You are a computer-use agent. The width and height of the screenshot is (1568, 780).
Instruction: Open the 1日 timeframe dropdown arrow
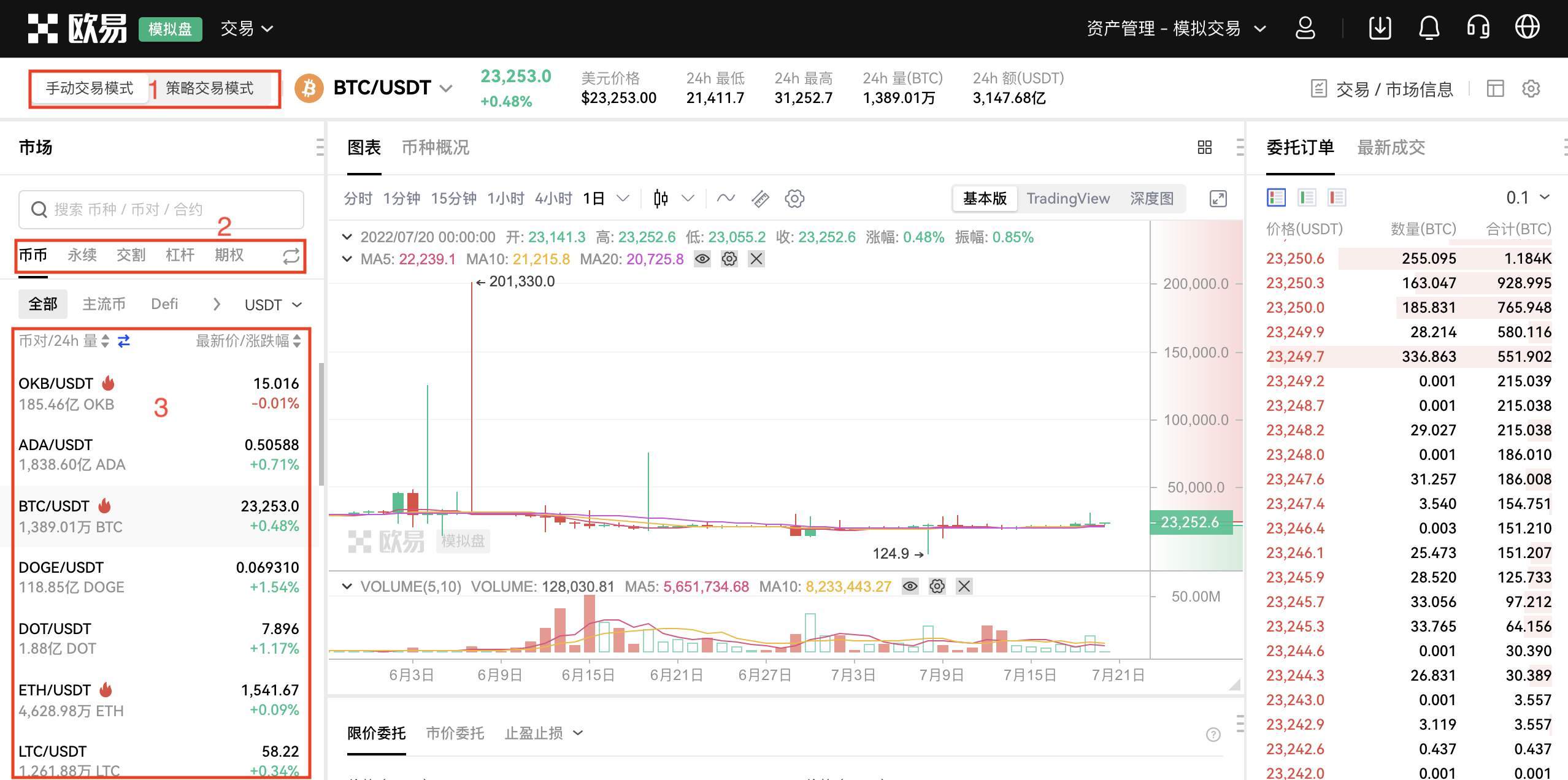(x=623, y=199)
